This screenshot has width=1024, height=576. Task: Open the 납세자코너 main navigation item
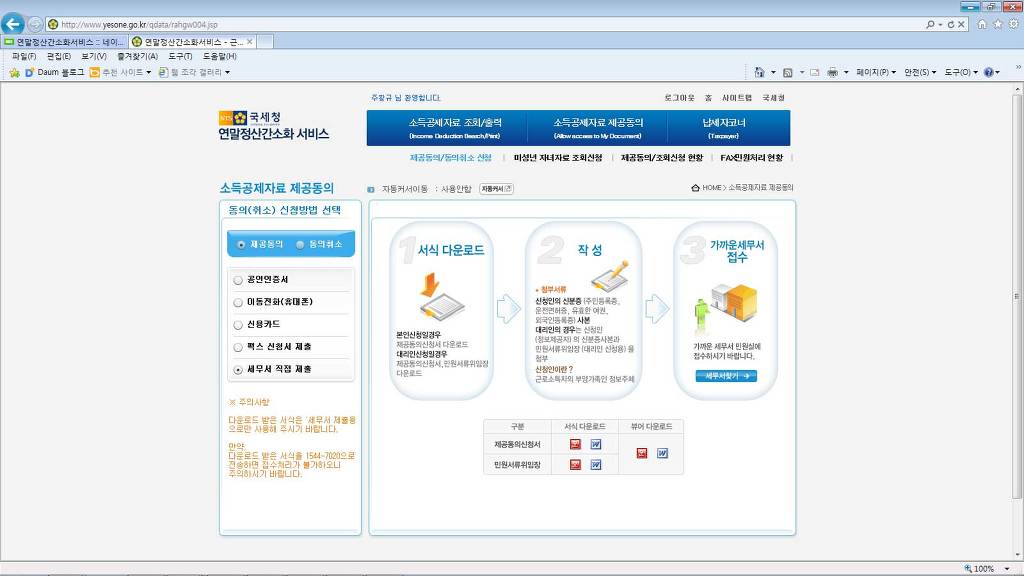click(x=724, y=128)
